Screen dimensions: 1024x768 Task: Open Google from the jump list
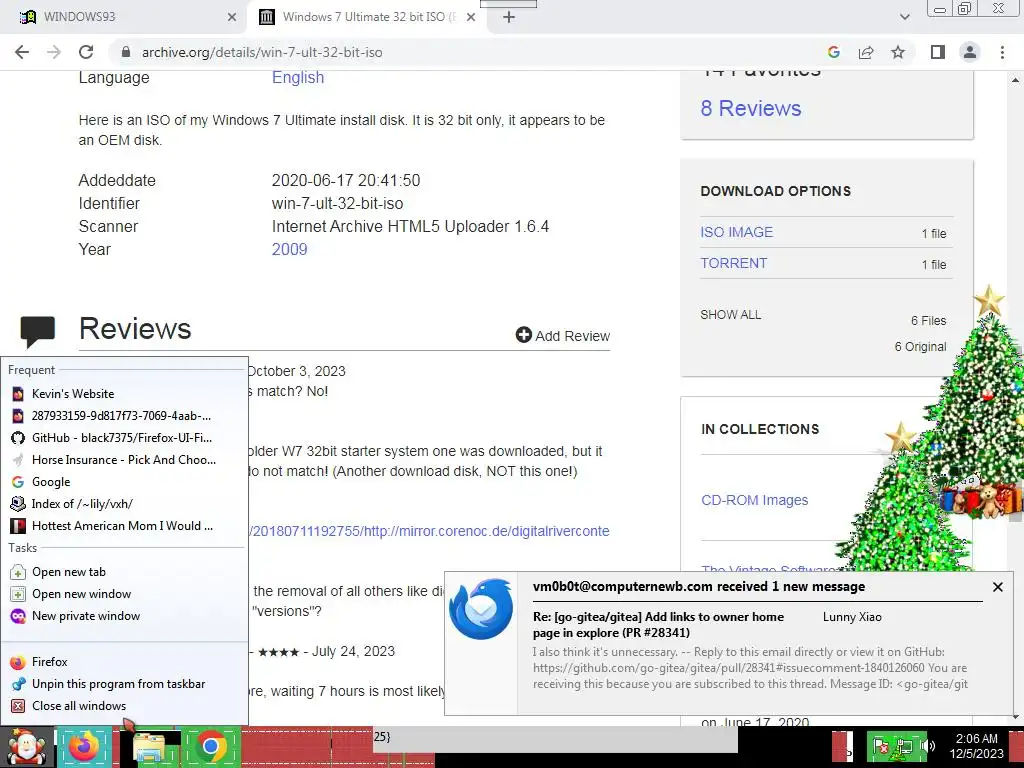[124, 482]
